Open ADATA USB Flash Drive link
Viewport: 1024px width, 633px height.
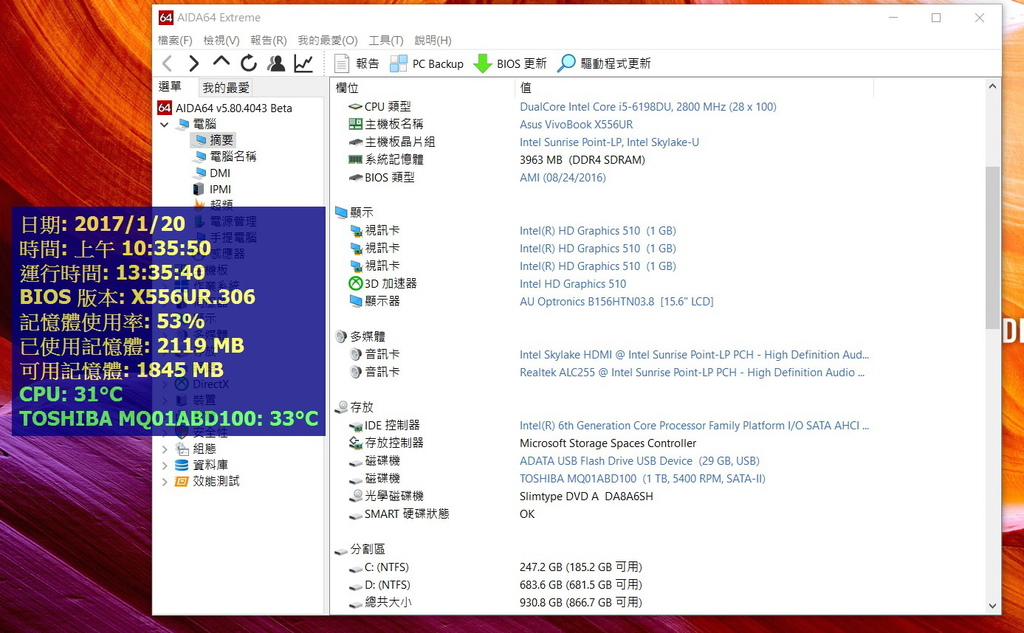(x=639, y=461)
